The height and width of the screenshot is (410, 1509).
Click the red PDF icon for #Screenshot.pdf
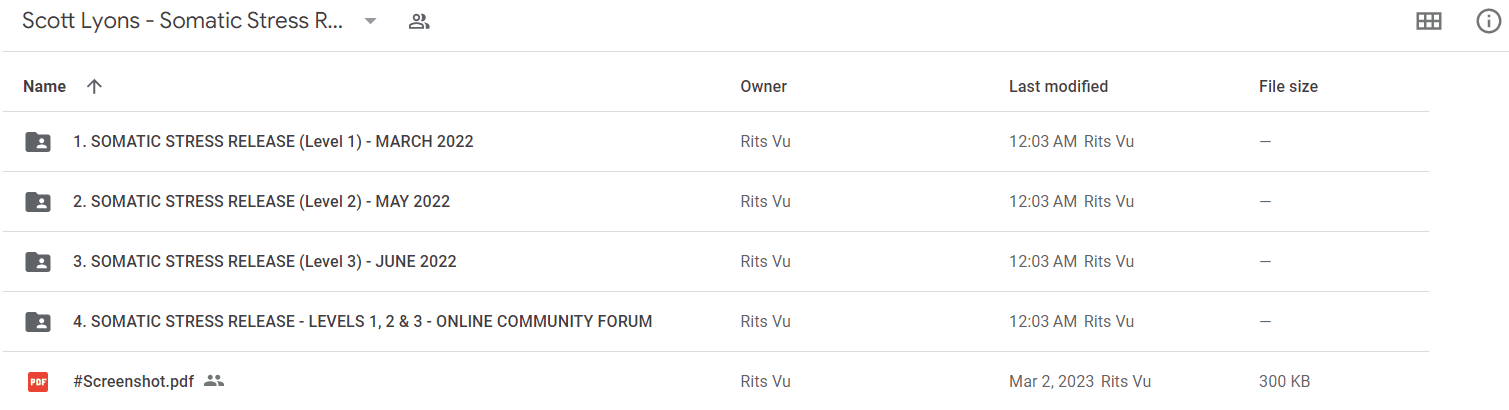38,381
